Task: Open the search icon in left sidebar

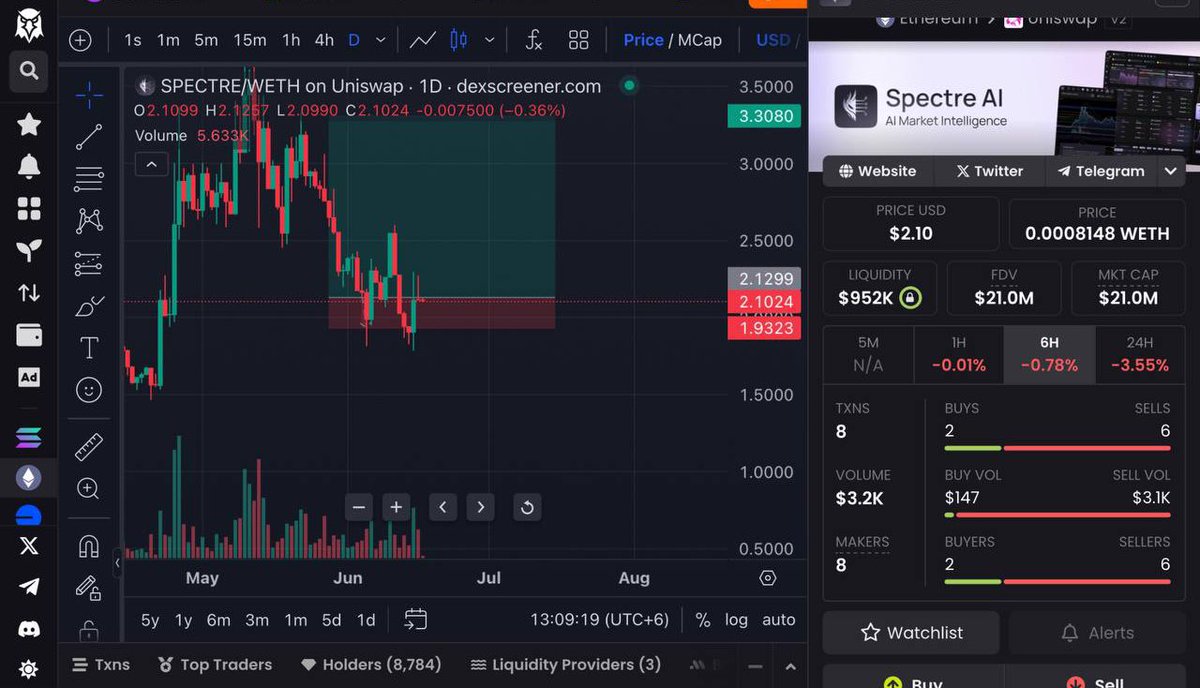Action: pos(29,70)
